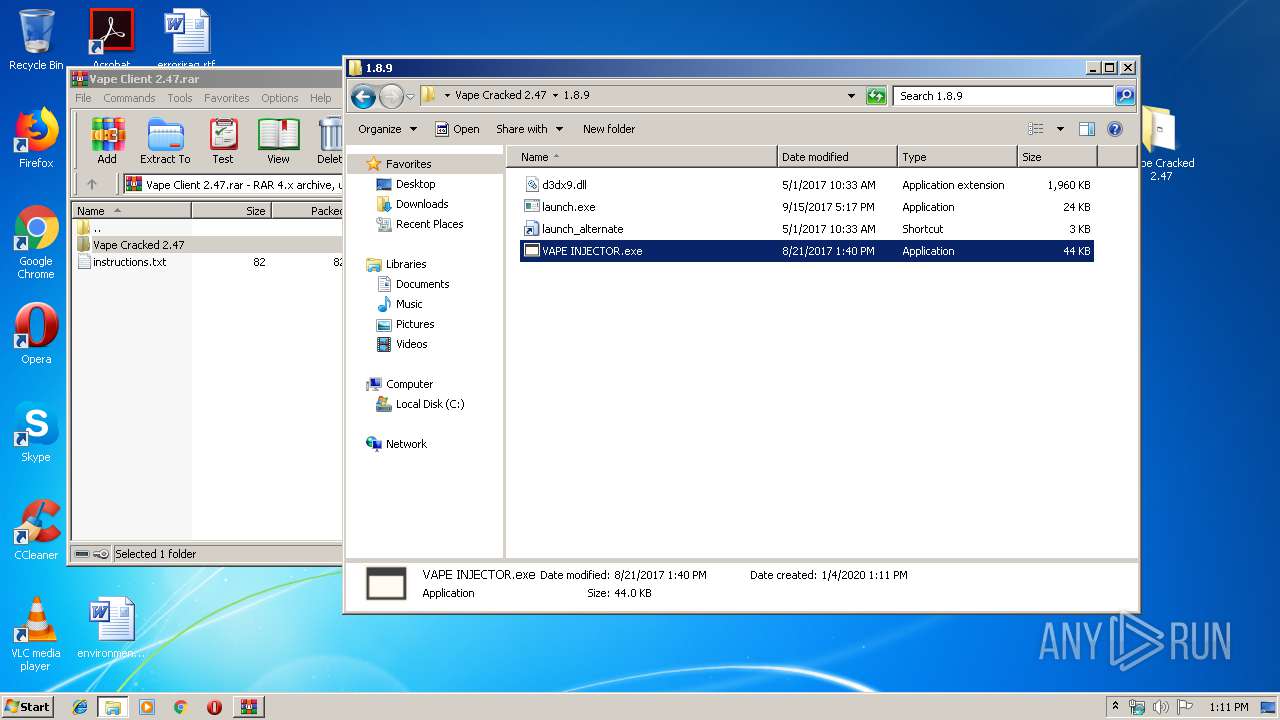Image resolution: width=1280 pixels, height=720 pixels.
Task: Open the Organize dropdown menu
Action: (387, 129)
